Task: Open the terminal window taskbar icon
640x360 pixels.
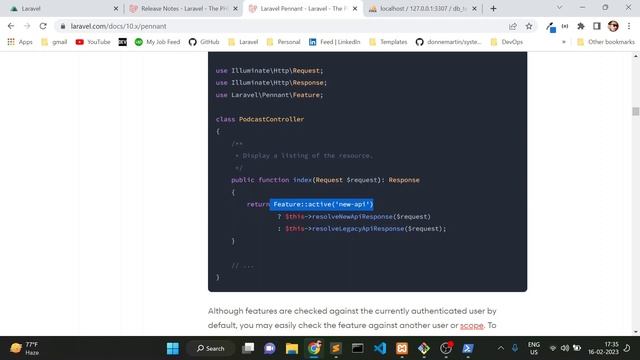Action: coord(358,348)
